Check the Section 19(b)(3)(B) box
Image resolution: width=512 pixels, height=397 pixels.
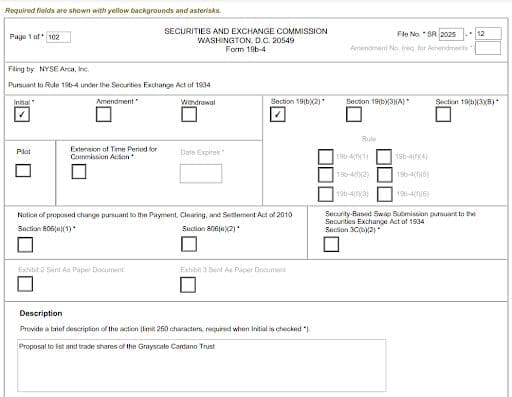443,114
